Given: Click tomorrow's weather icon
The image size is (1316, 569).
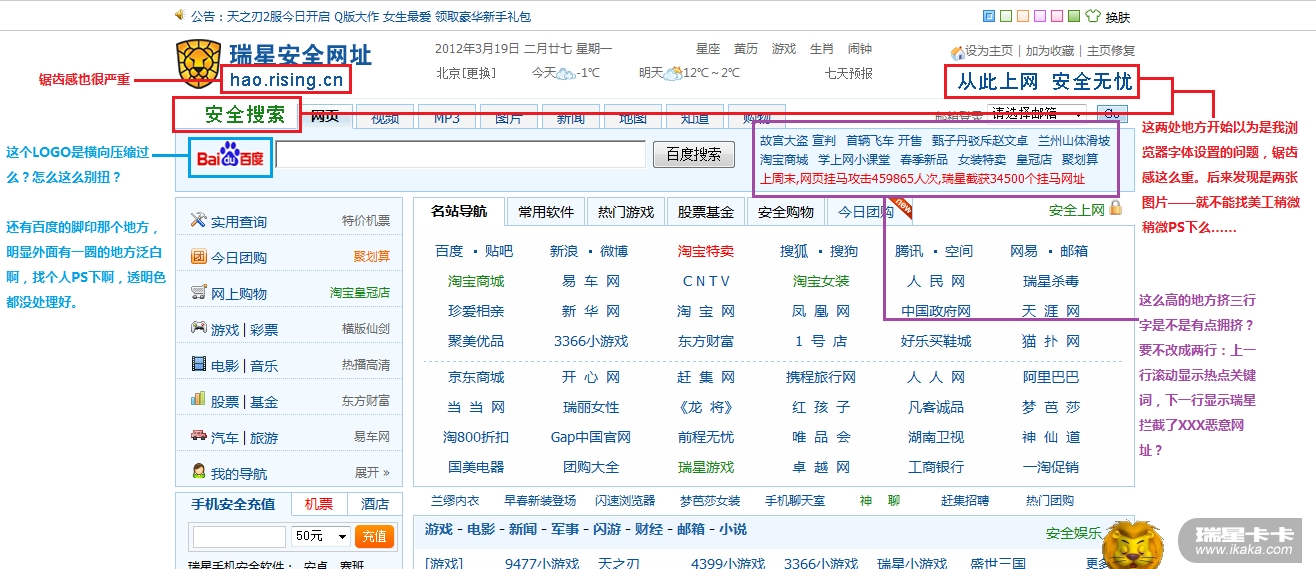Looking at the screenshot, I should click(673, 73).
